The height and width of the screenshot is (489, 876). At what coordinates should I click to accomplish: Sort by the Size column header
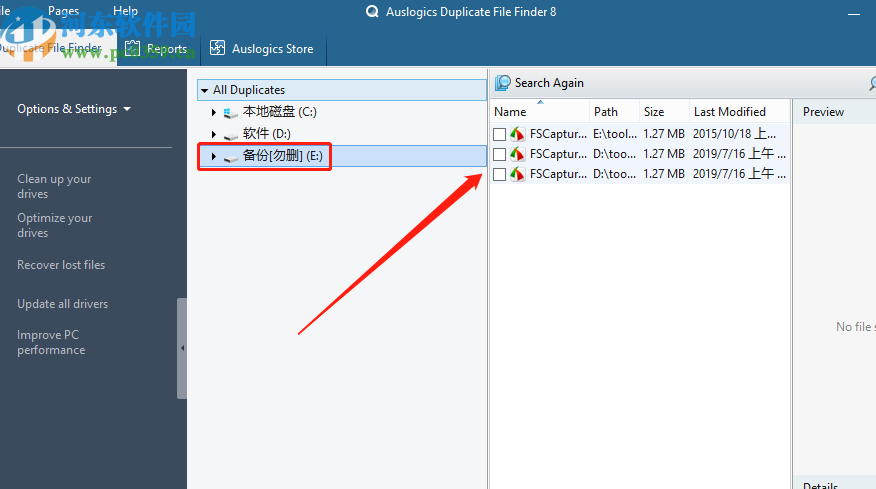[x=664, y=112]
